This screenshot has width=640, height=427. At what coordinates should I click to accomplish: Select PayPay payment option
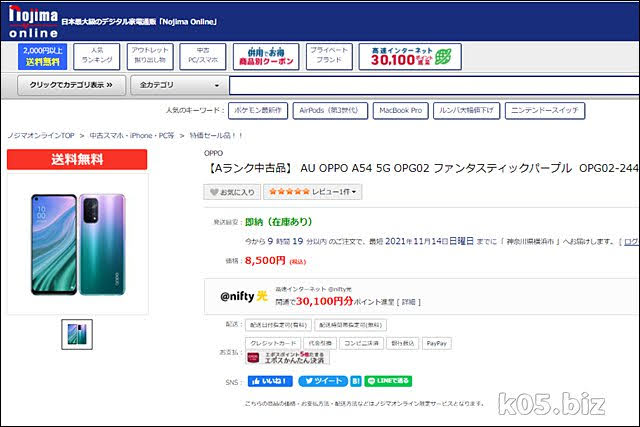coord(437,343)
